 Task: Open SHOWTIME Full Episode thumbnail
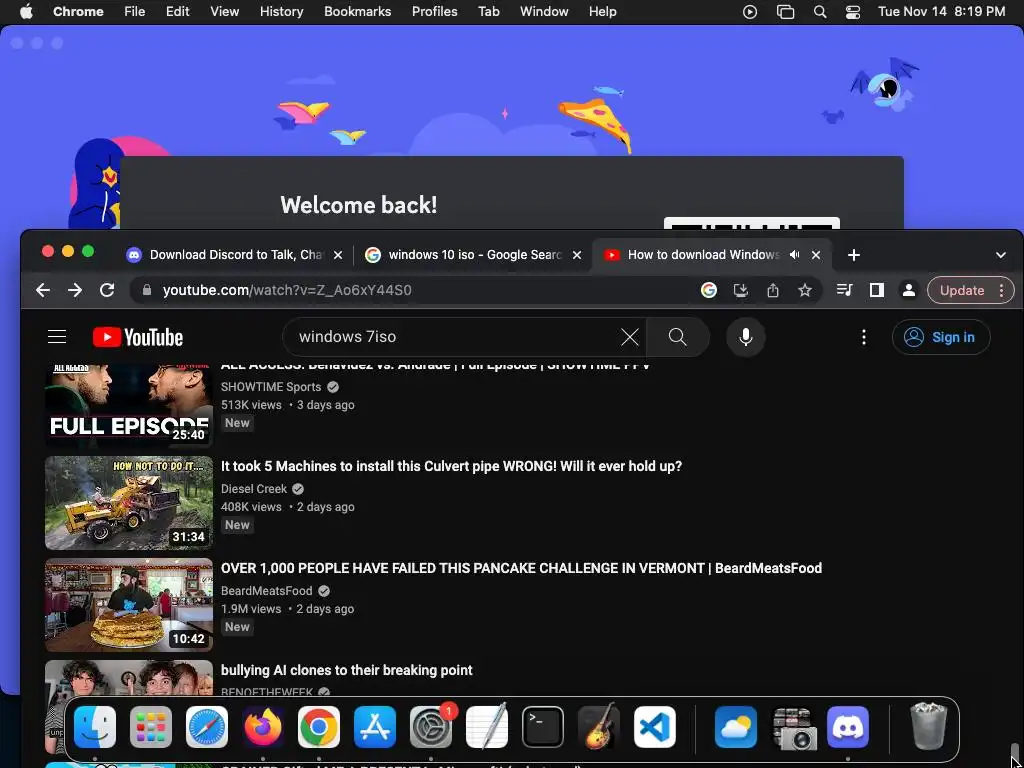(x=129, y=405)
